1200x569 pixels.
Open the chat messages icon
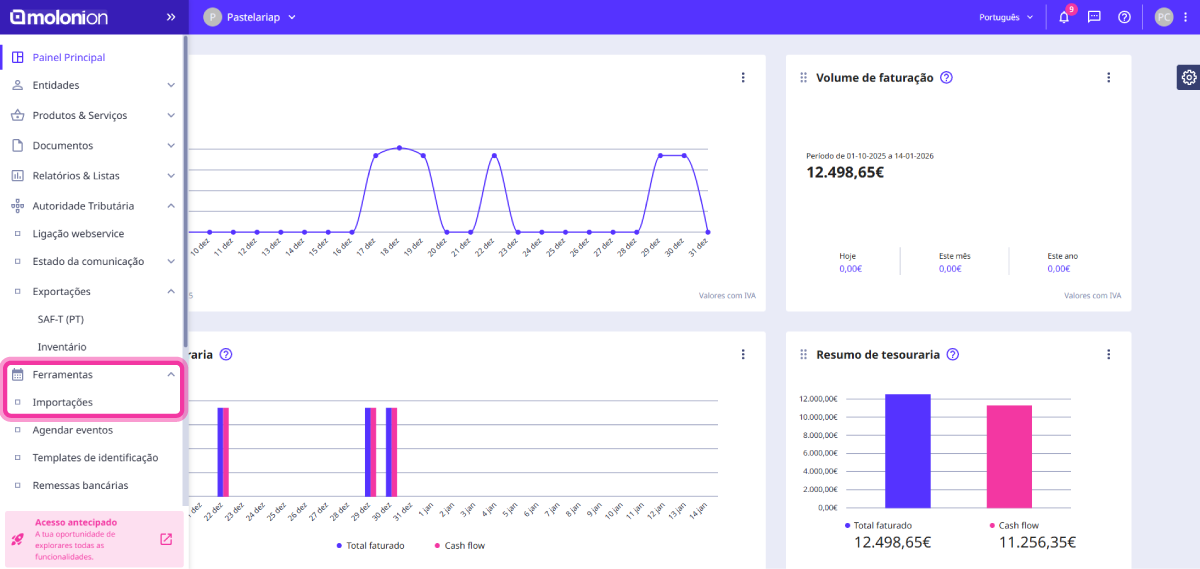click(x=1094, y=17)
